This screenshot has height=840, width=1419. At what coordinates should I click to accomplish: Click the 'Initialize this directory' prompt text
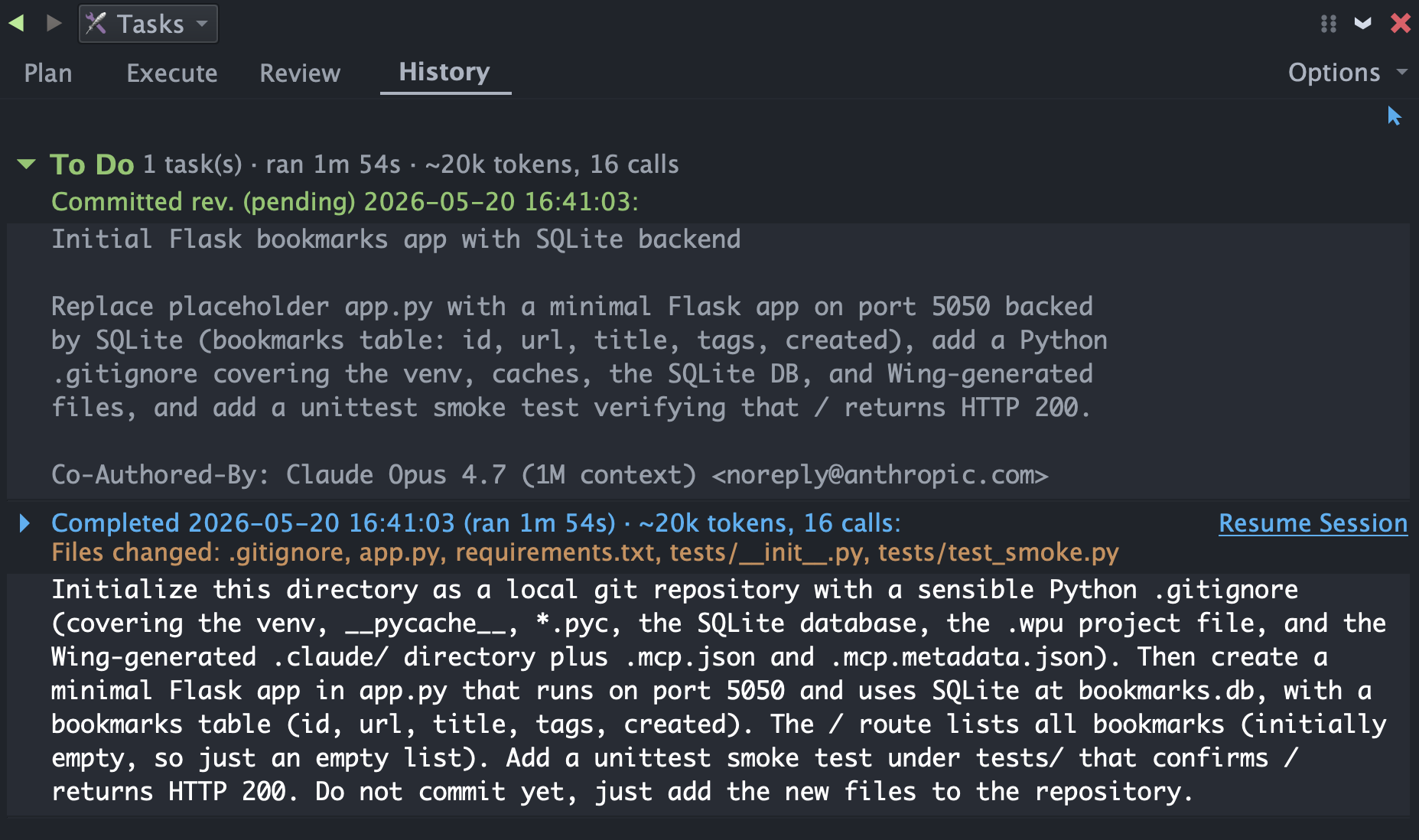tap(718, 691)
